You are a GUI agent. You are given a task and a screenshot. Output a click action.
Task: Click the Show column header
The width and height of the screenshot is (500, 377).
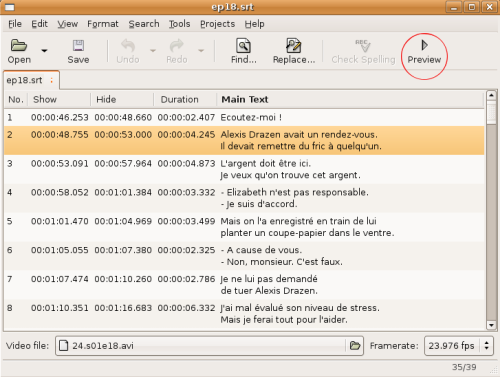click(x=59, y=99)
